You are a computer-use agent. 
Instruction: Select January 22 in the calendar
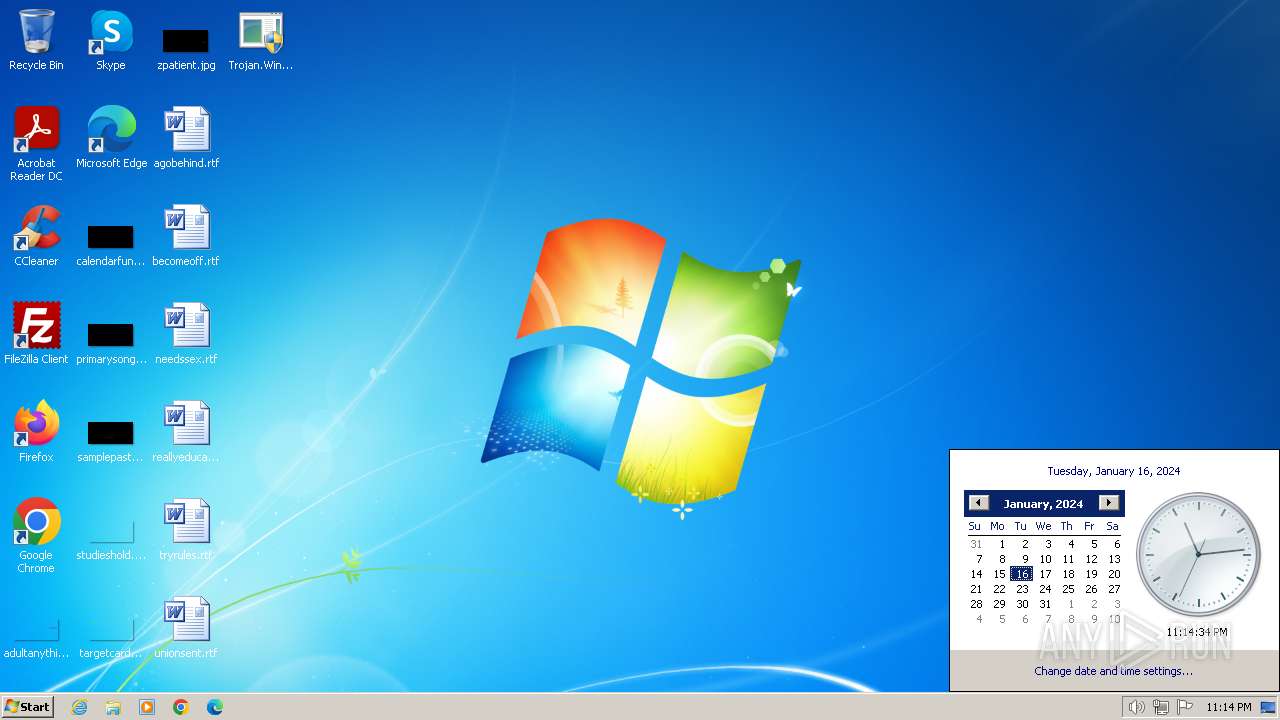tap(999, 589)
